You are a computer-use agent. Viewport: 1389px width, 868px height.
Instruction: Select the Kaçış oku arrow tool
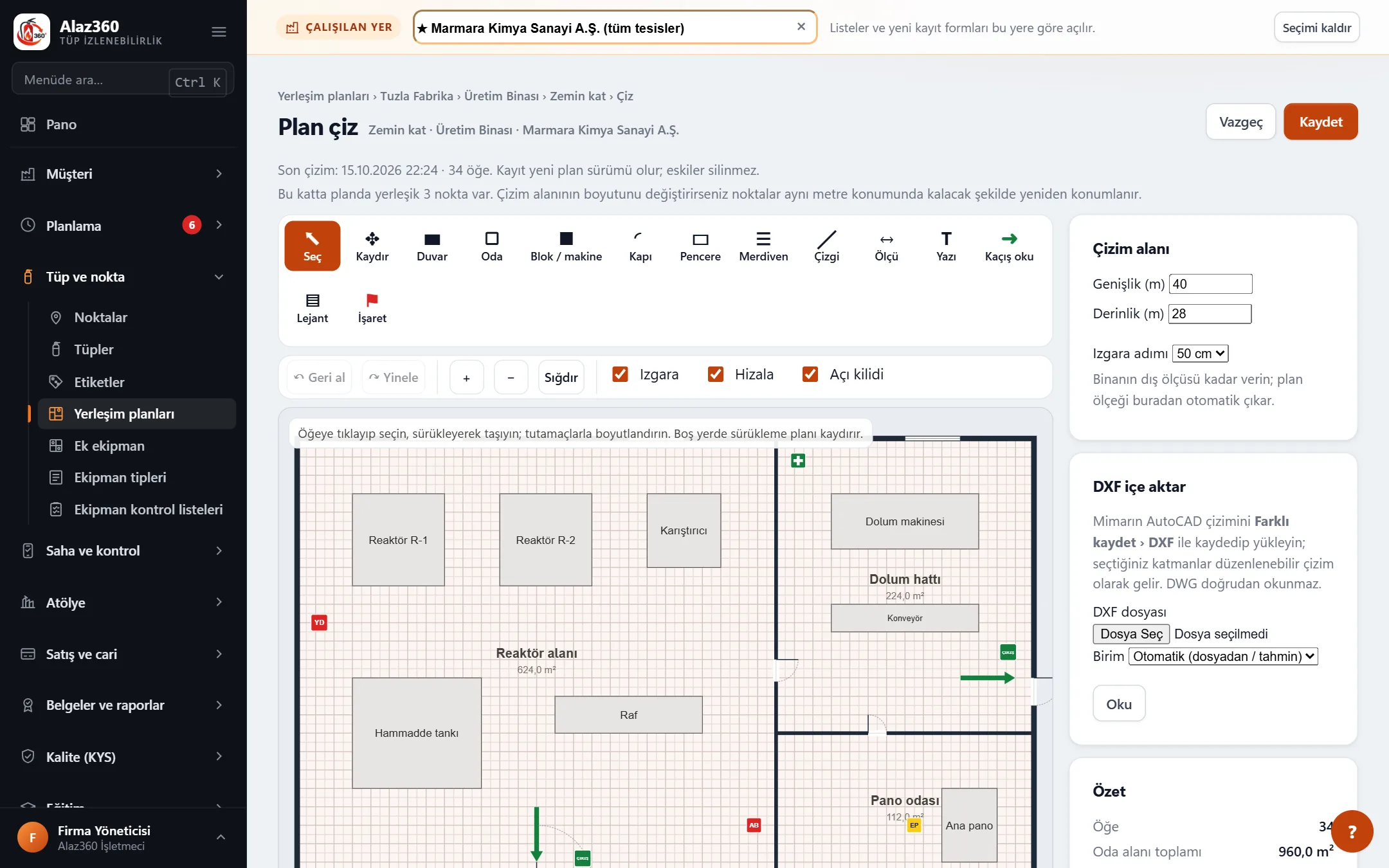click(x=1009, y=246)
